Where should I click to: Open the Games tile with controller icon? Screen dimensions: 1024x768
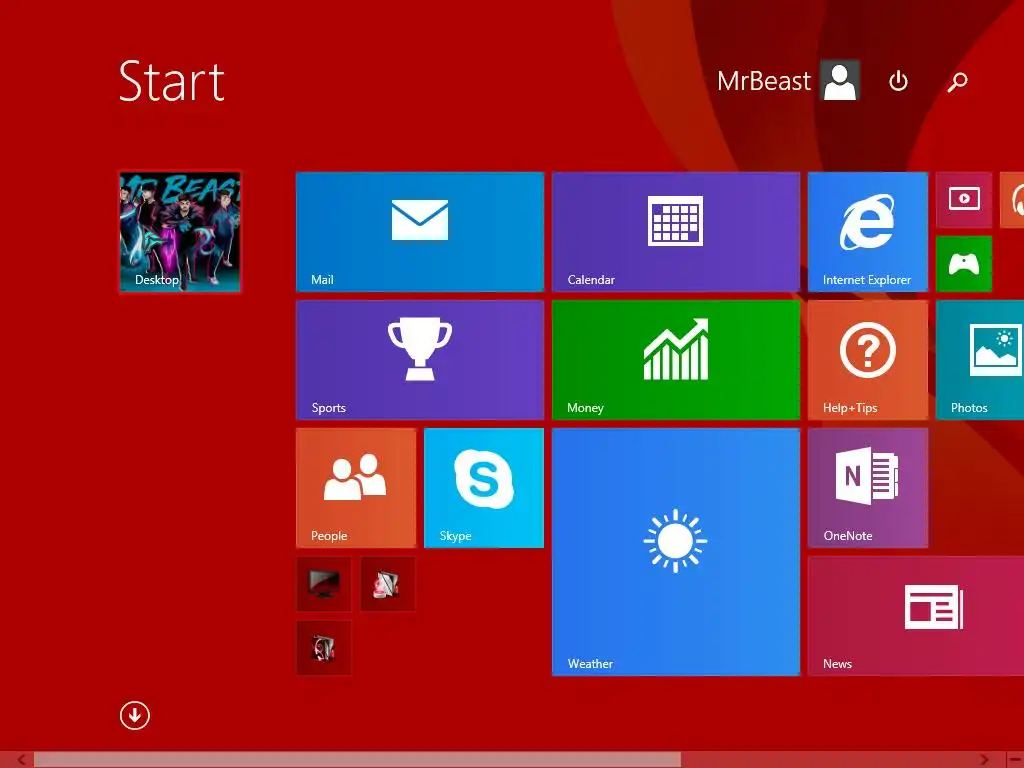pos(964,264)
